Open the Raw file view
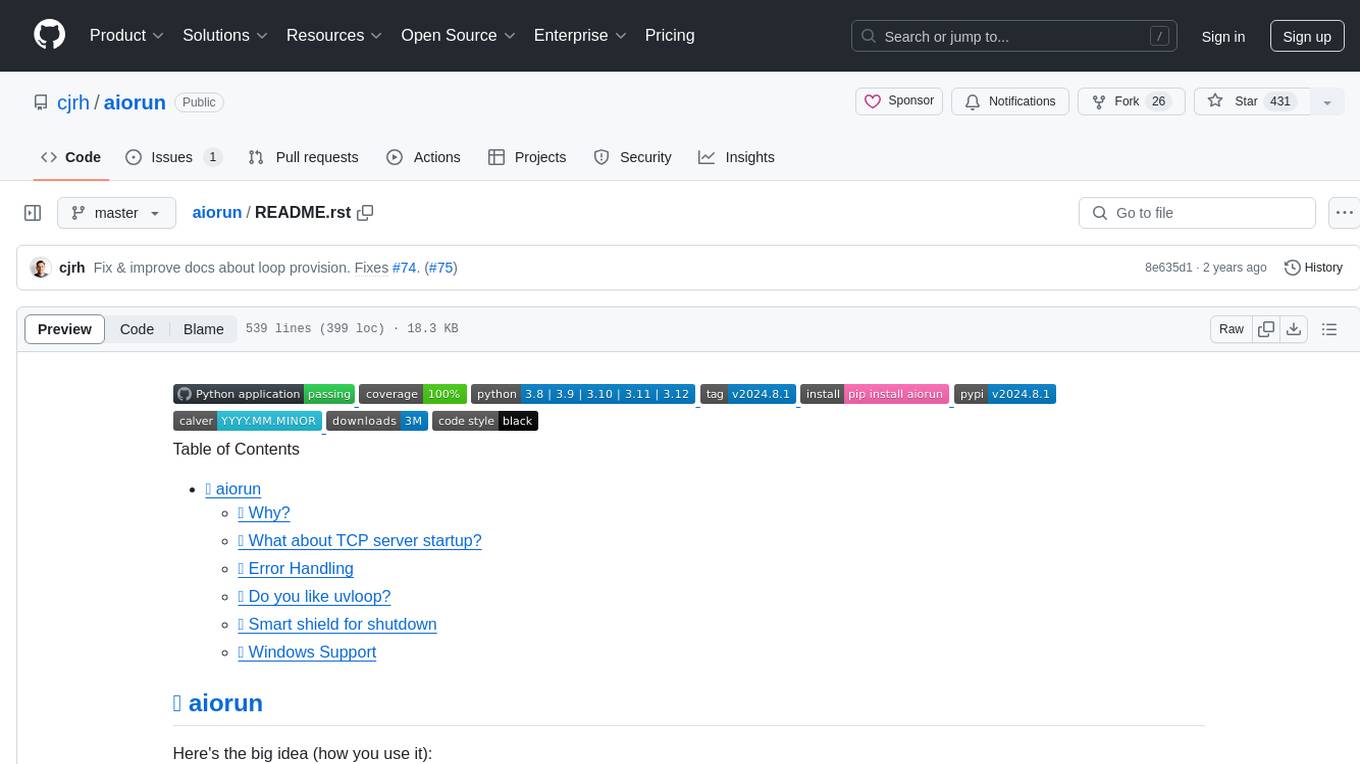This screenshot has width=1360, height=764. (x=1231, y=329)
